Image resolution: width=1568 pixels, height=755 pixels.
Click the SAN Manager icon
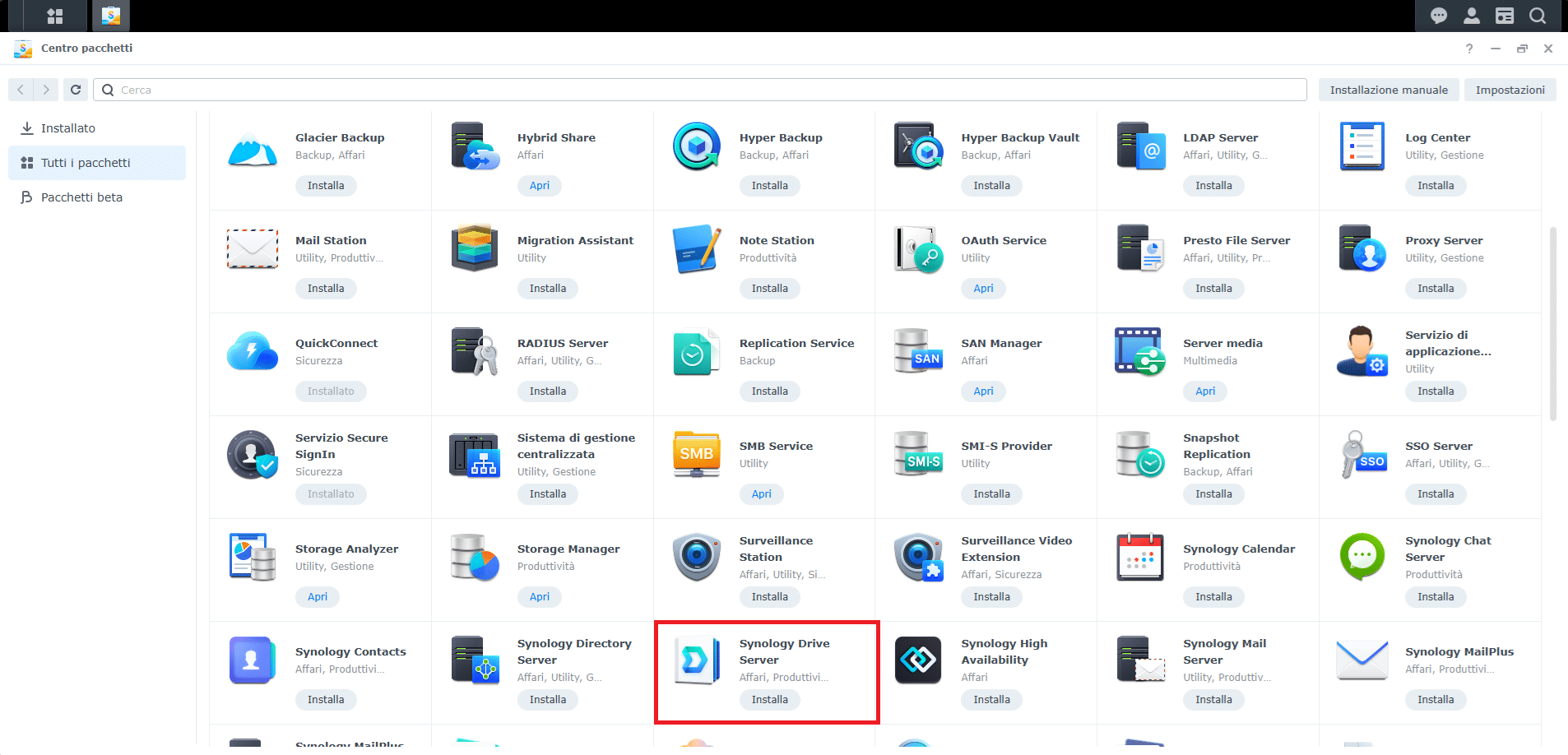918,352
